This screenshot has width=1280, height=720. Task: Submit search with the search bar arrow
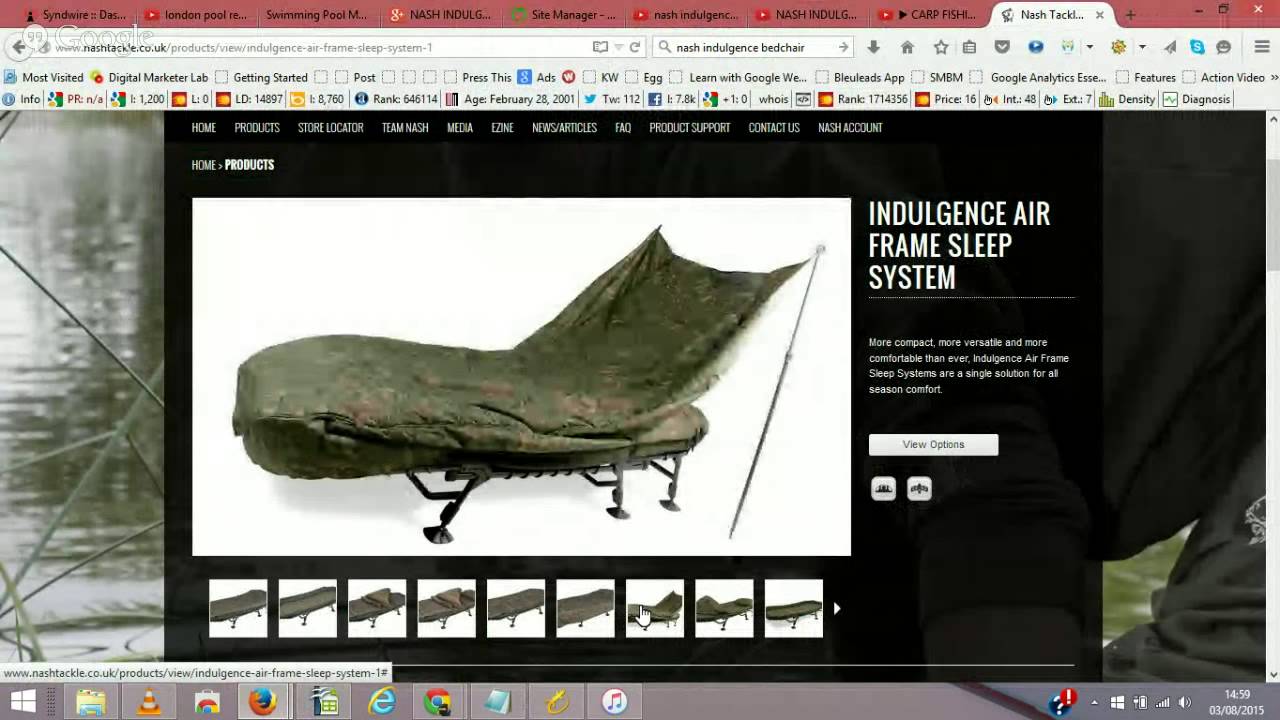(x=843, y=47)
